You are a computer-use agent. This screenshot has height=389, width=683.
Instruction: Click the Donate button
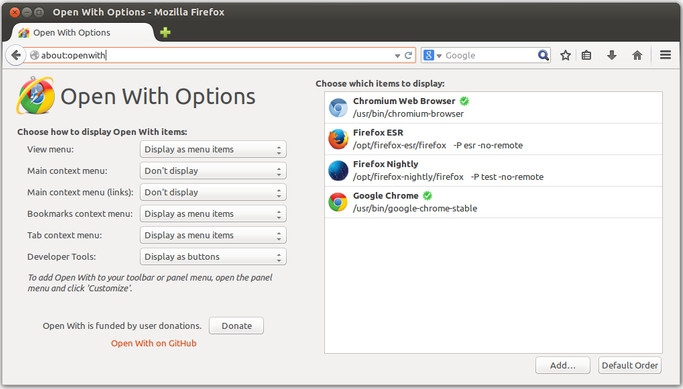(x=237, y=326)
